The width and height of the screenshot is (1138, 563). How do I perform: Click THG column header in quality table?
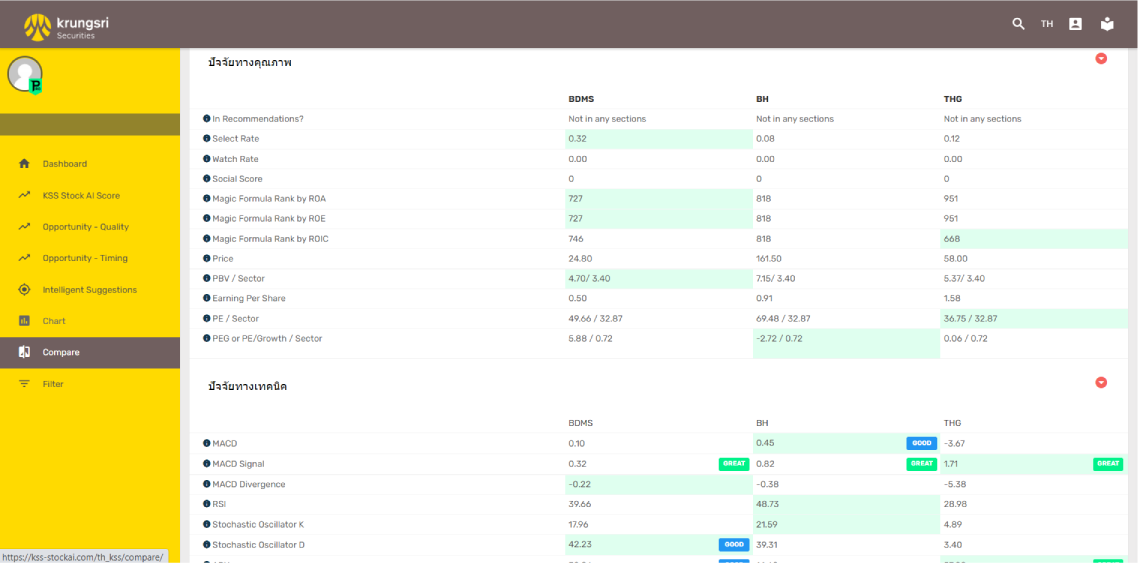pos(952,99)
